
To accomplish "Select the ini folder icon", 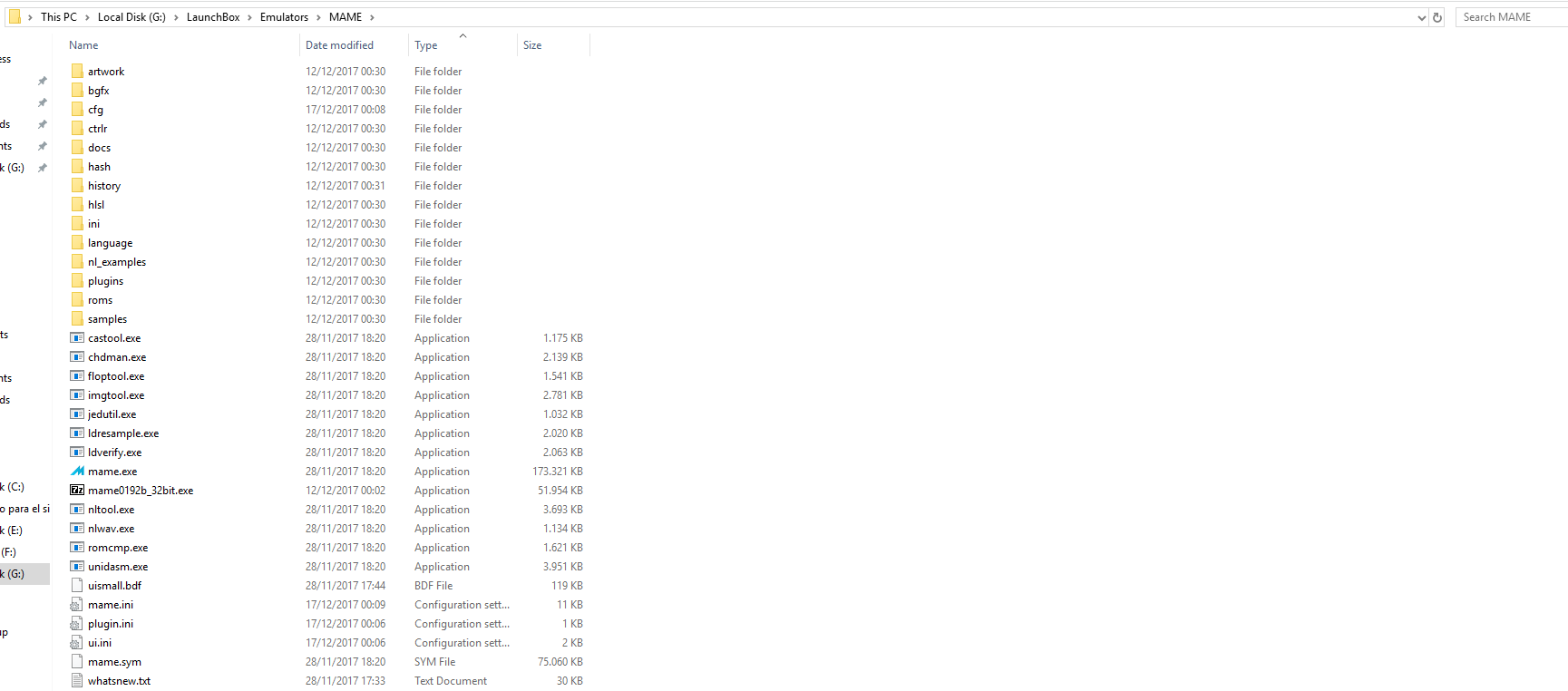I will (77, 223).
